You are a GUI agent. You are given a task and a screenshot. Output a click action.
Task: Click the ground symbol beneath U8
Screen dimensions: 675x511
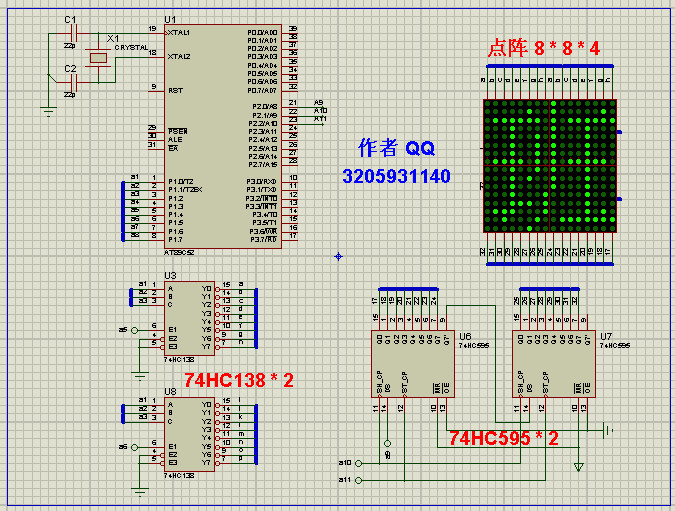(140, 491)
